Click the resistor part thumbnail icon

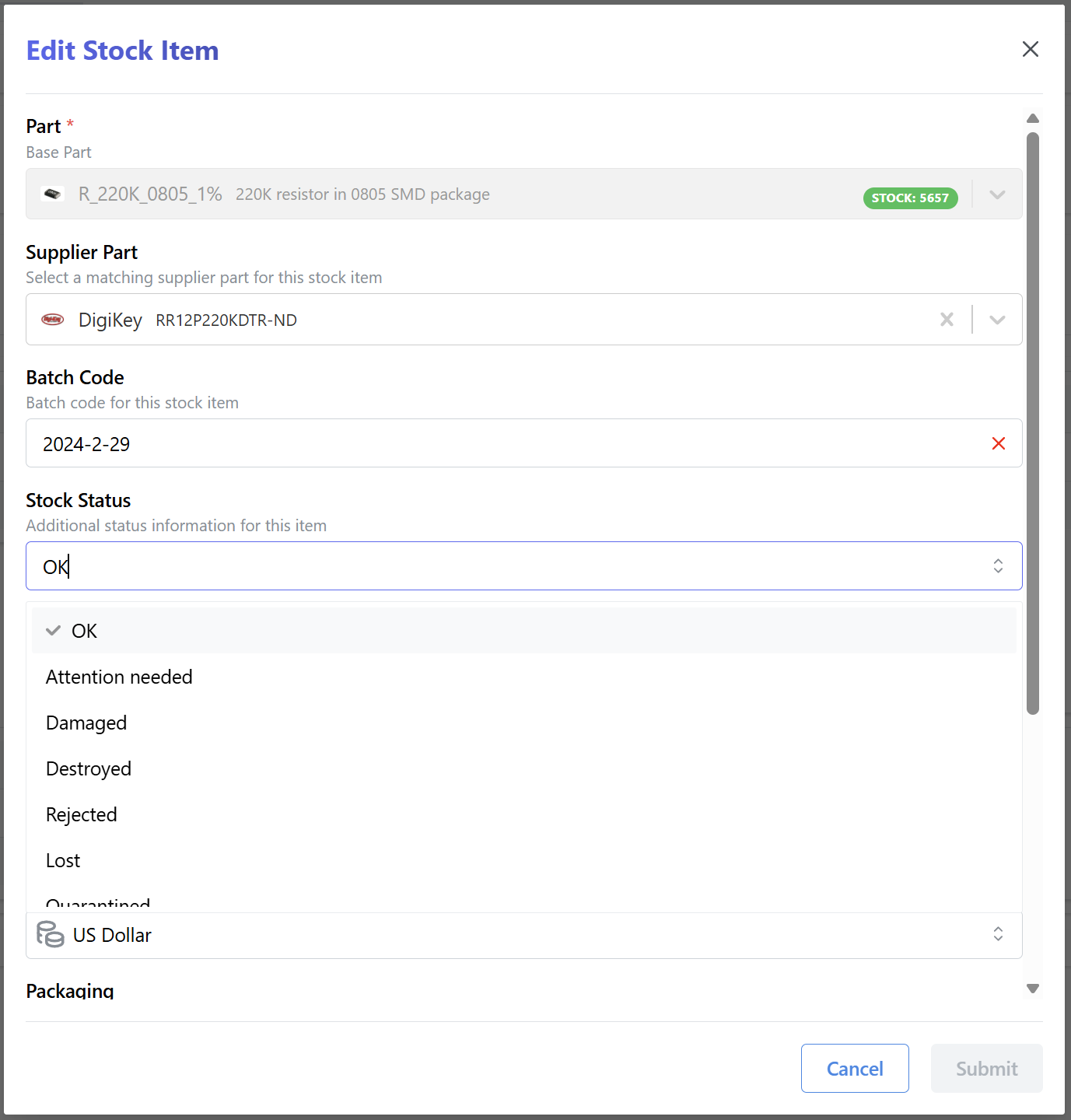point(52,194)
